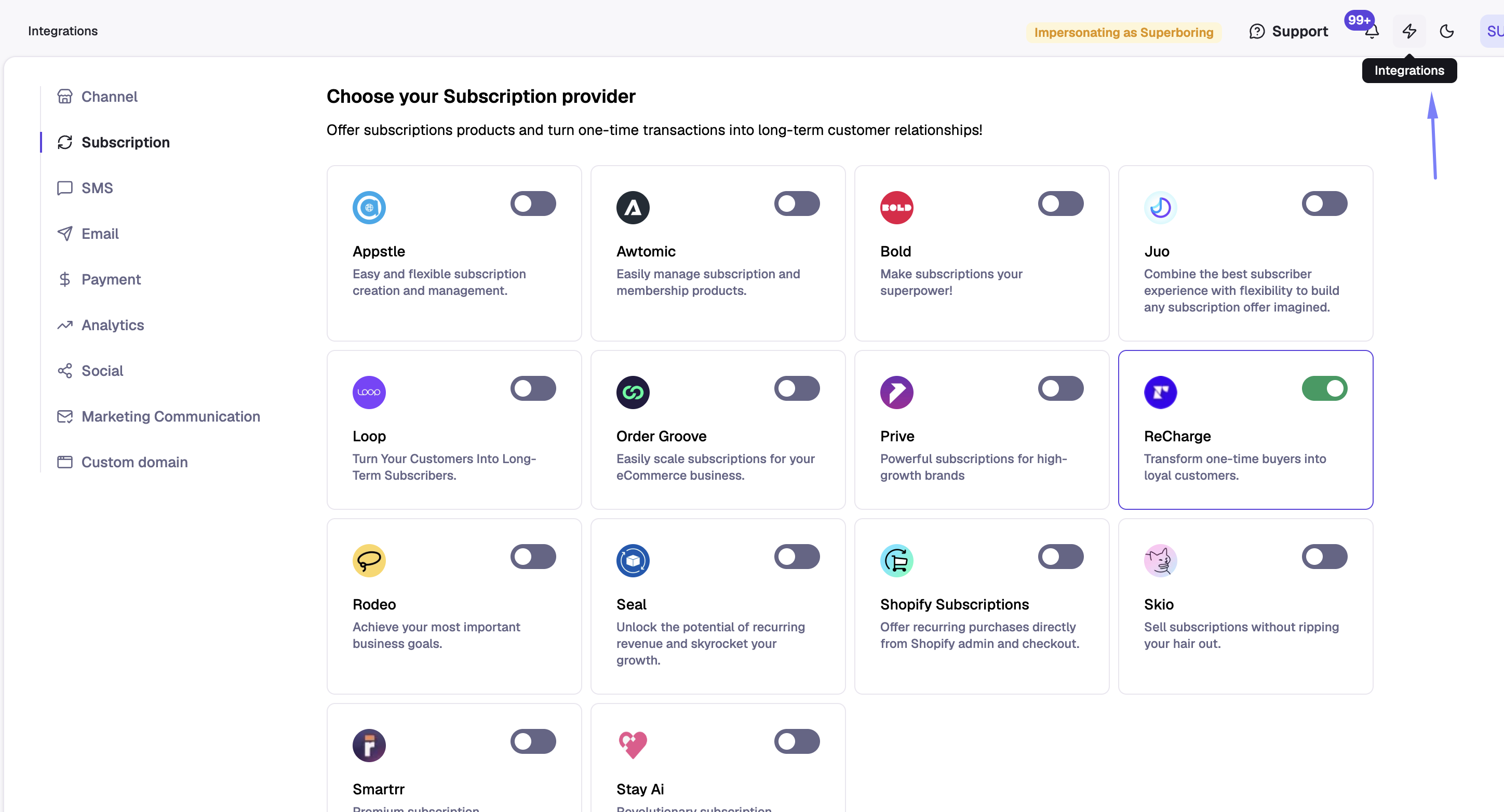Viewport: 1504px width, 812px height.
Task: Click the Shopify Subscriptions logo icon
Action: coord(896,560)
